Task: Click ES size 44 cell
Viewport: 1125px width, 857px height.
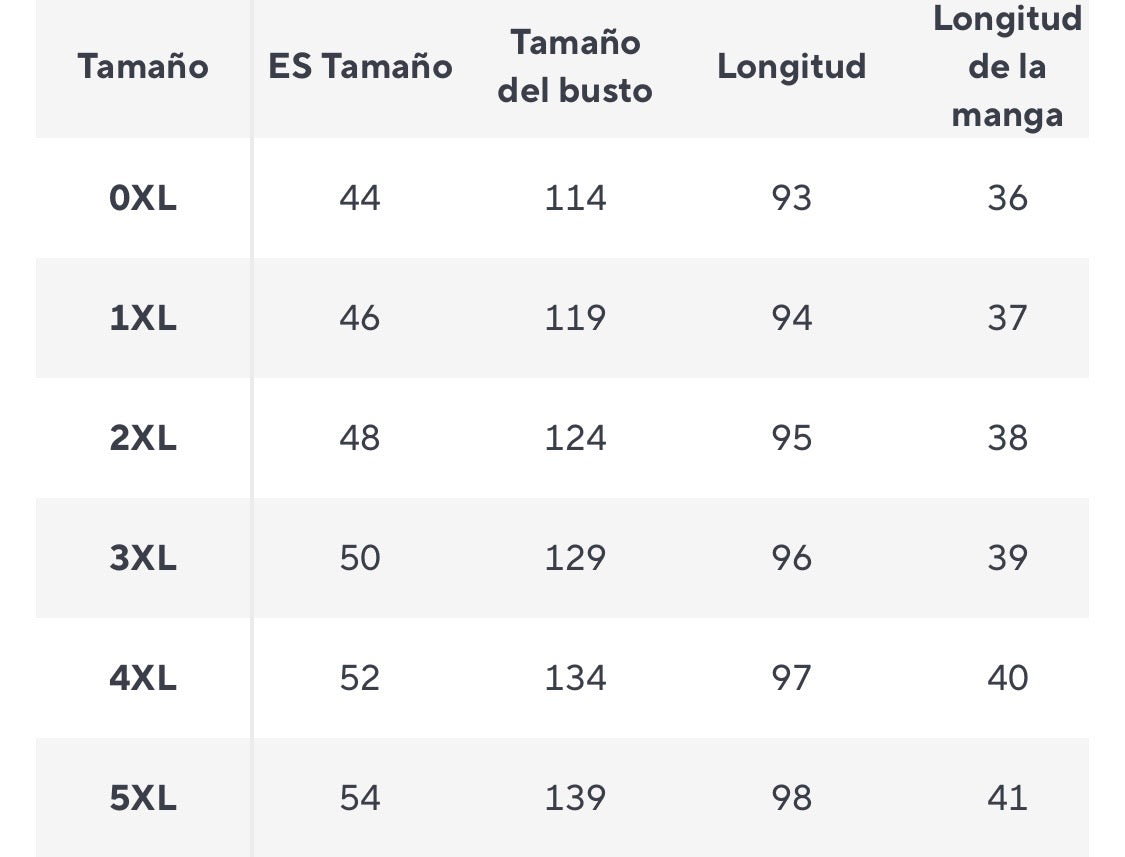Action: point(360,198)
